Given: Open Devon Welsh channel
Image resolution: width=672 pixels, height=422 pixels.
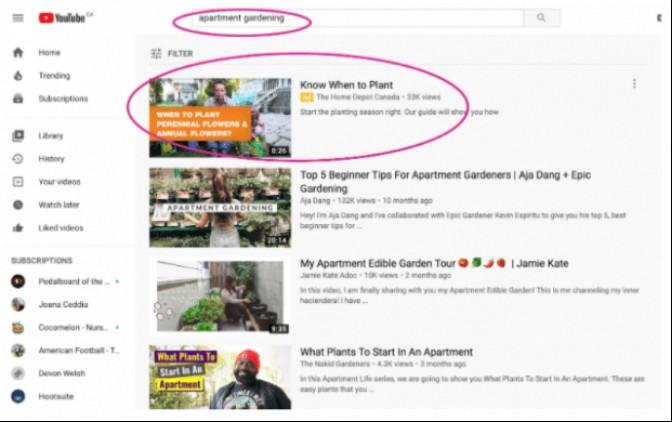Looking at the screenshot, I should tap(62, 374).
